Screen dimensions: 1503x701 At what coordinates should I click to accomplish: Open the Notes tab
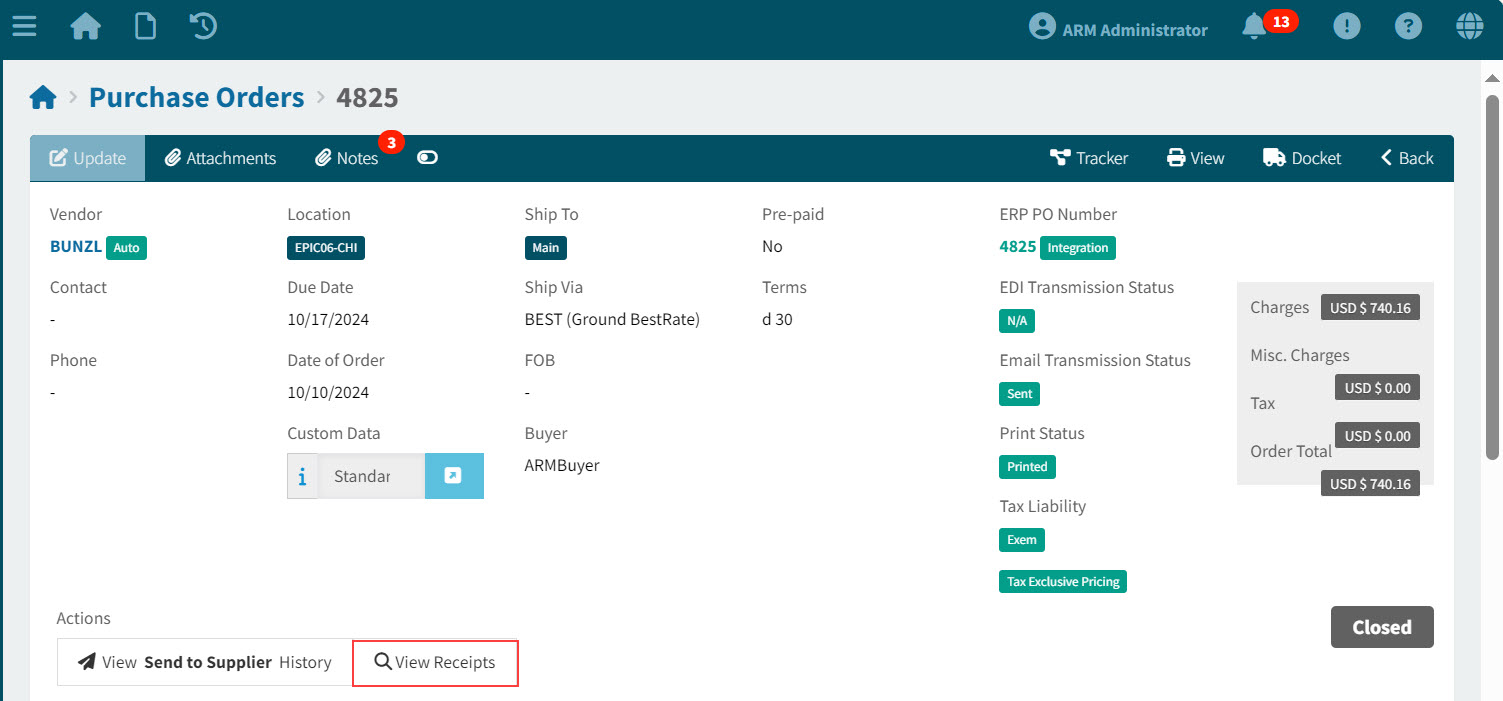coord(347,158)
